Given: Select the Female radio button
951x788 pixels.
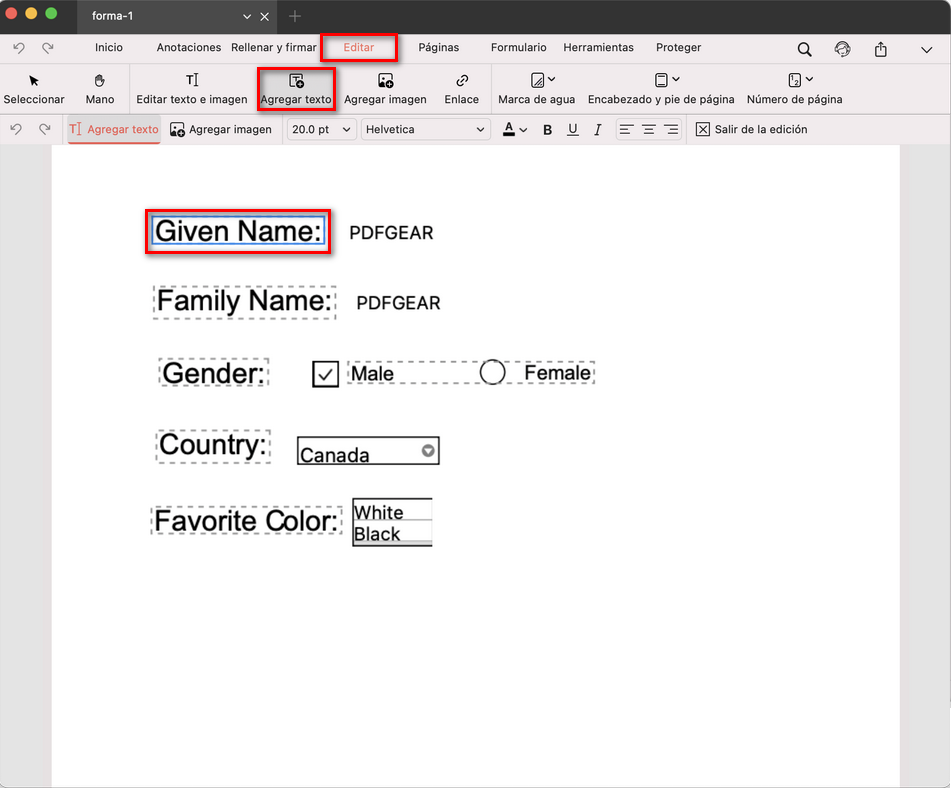Looking at the screenshot, I should pyautogui.click(x=492, y=372).
